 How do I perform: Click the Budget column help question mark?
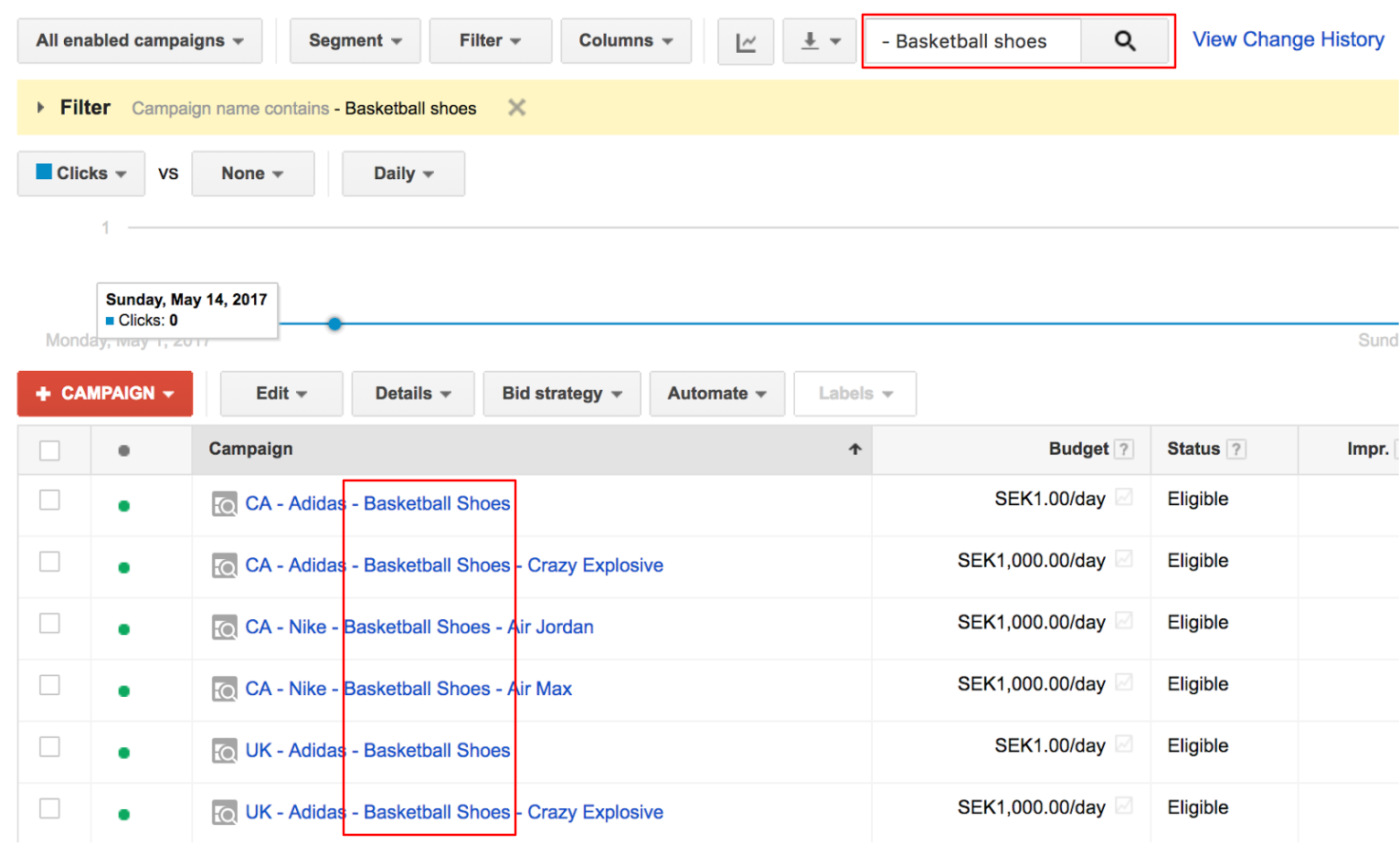click(1124, 449)
